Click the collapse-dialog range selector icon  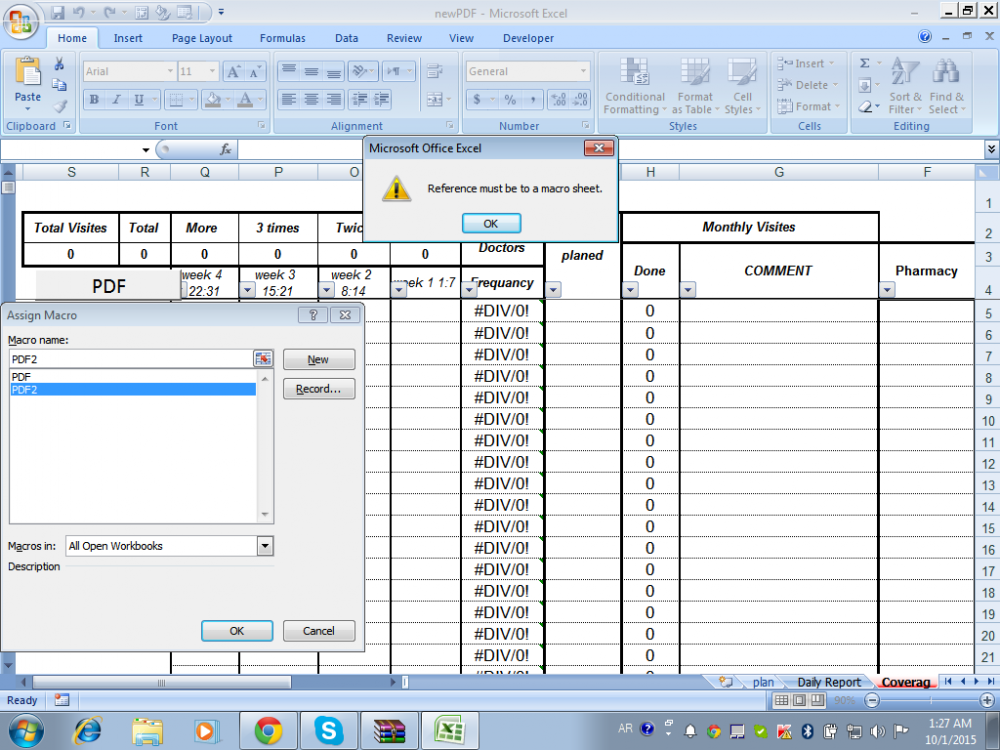pyautogui.click(x=263, y=359)
